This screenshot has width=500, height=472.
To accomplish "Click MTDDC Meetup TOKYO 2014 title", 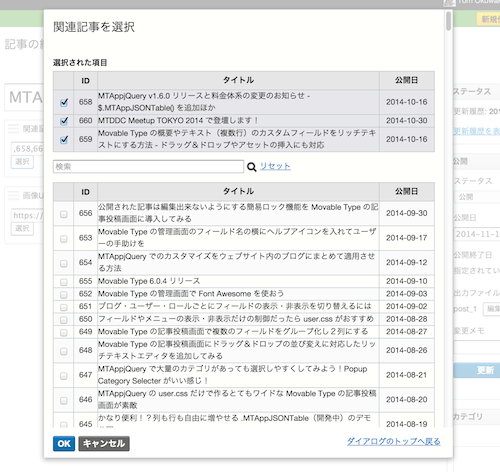I will (178, 120).
